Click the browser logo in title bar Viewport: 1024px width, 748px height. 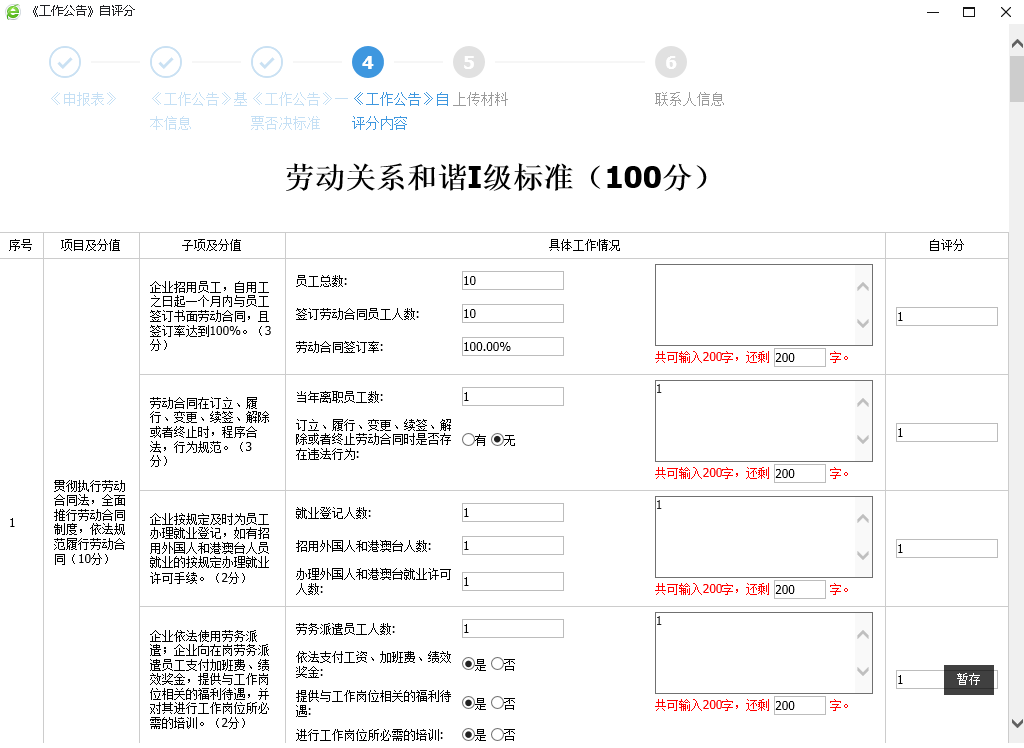point(12,11)
